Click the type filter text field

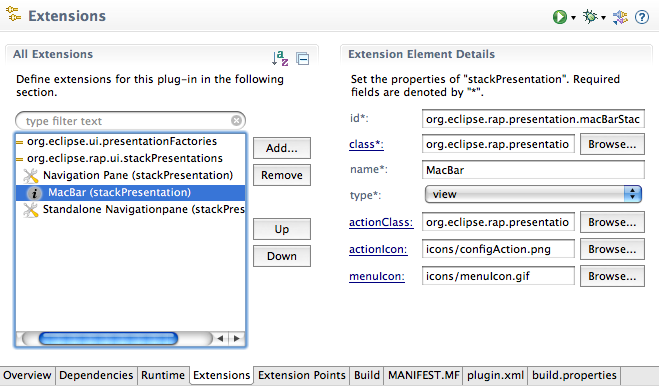[x=130, y=121]
